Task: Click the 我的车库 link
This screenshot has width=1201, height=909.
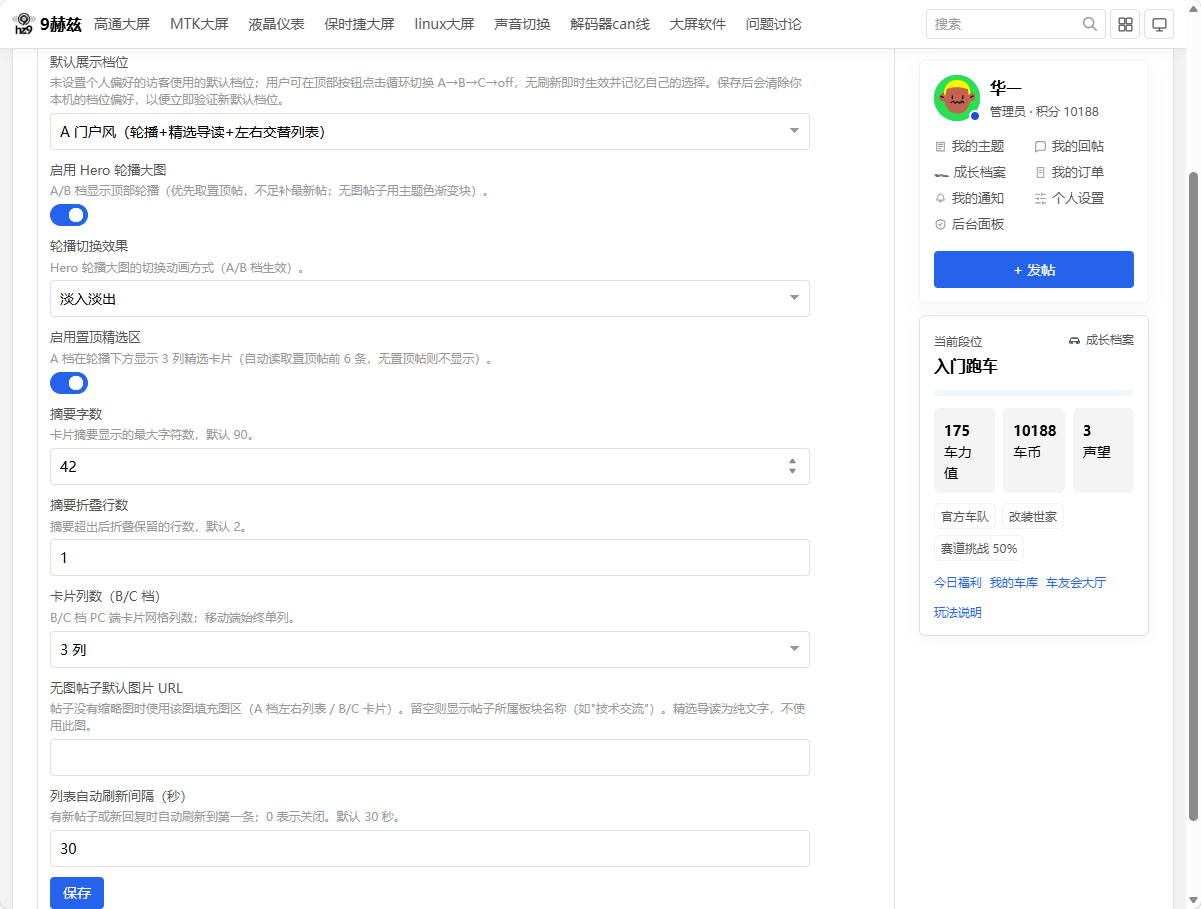Action: coord(1014,582)
